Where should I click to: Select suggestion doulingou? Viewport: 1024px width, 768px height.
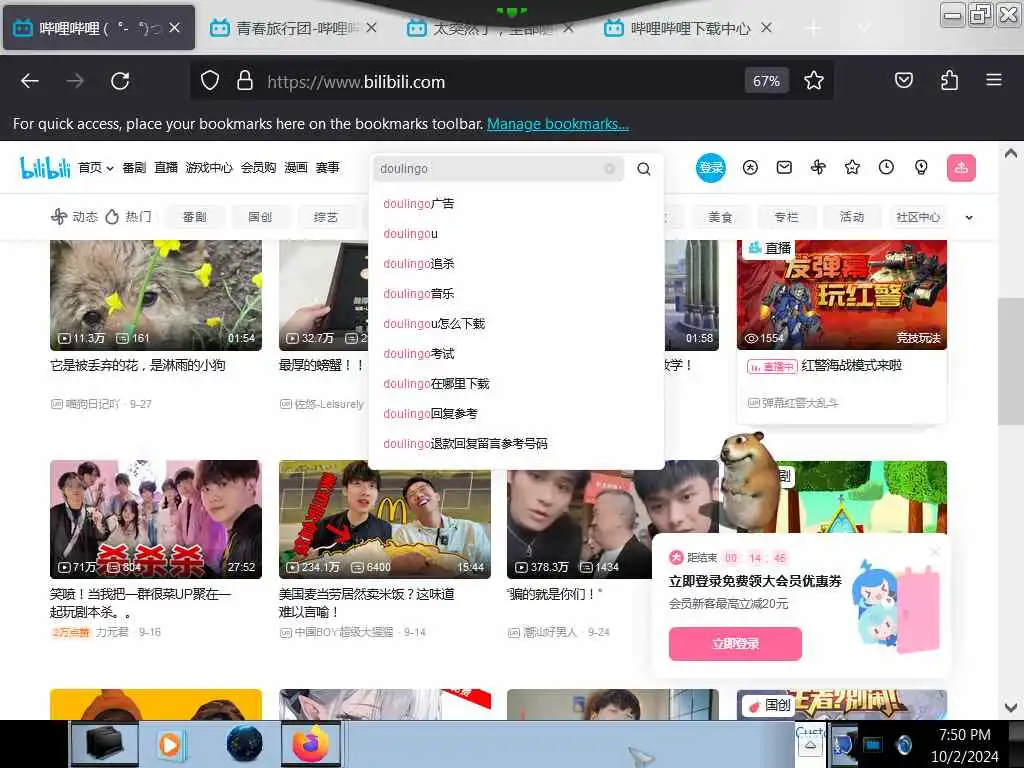tap(410, 234)
